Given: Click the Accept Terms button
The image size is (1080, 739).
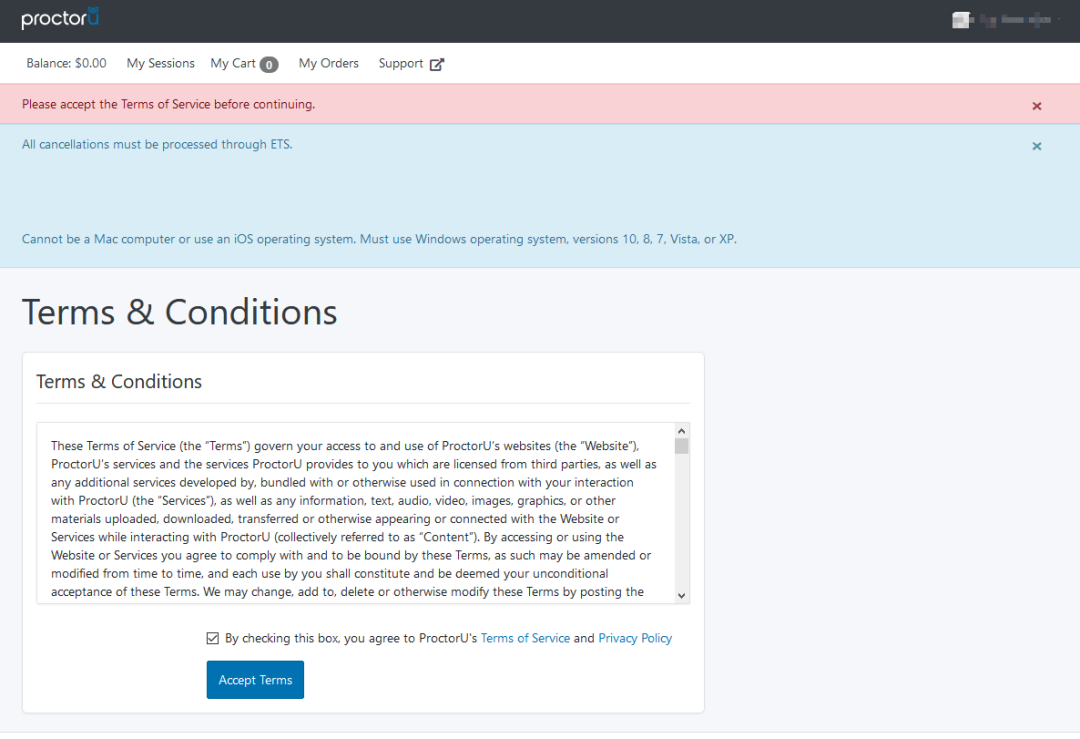Looking at the screenshot, I should click(255, 680).
